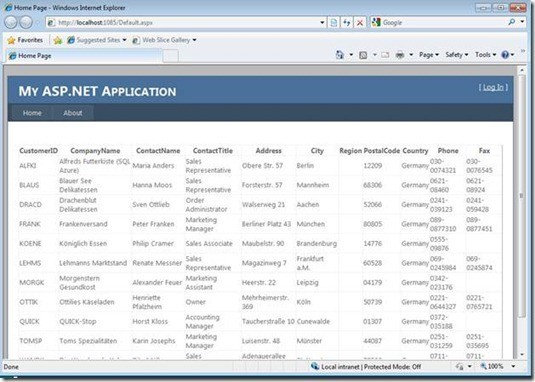This screenshot has width=535, height=382.
Task: Click the Brandenburg city cell
Action: click(317, 244)
